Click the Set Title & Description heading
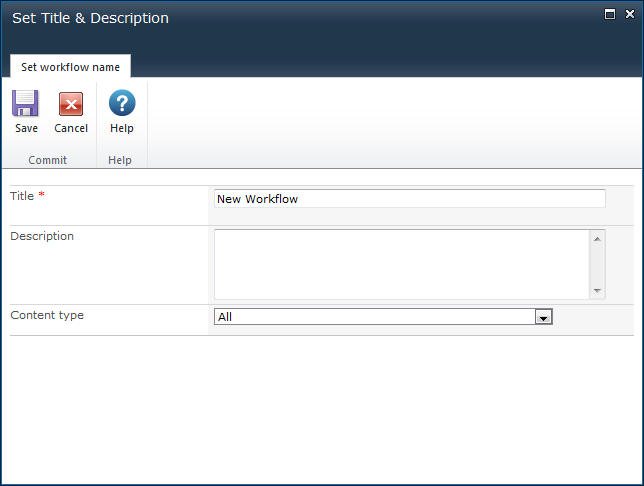 point(90,18)
